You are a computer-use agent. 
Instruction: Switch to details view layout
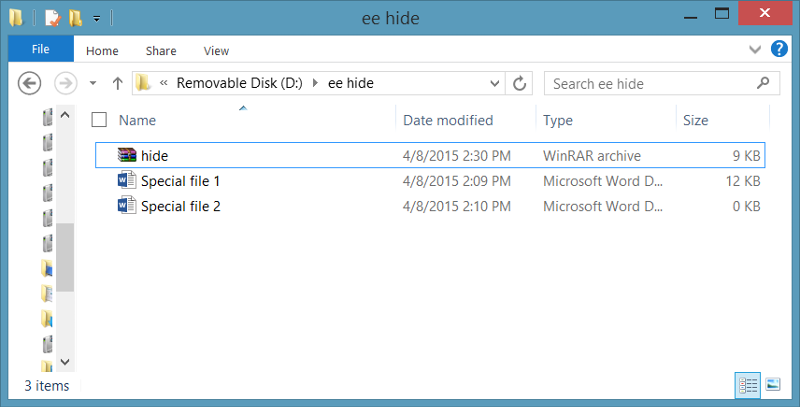pos(748,385)
